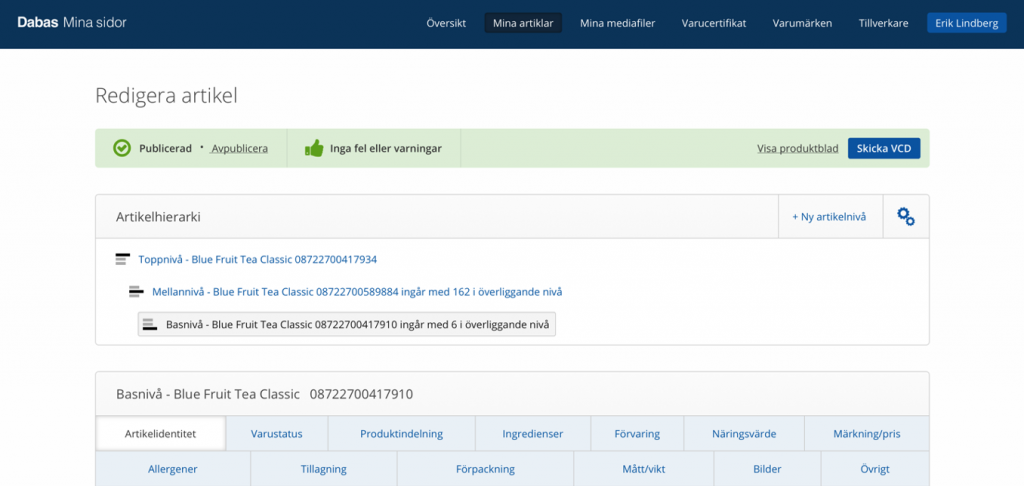Open the Varumärken page
Screen dimensions: 1024x486
(802, 24)
